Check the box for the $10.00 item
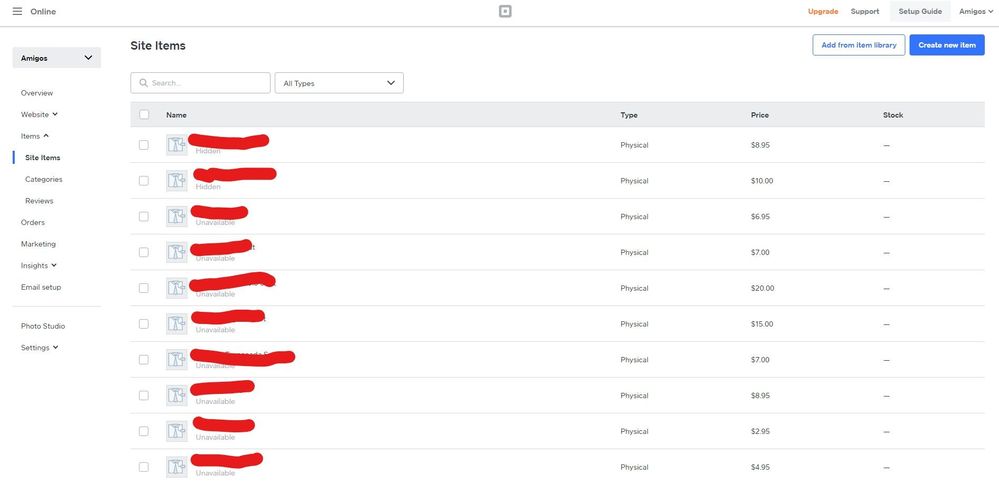The height and width of the screenshot is (482, 999). click(x=144, y=181)
